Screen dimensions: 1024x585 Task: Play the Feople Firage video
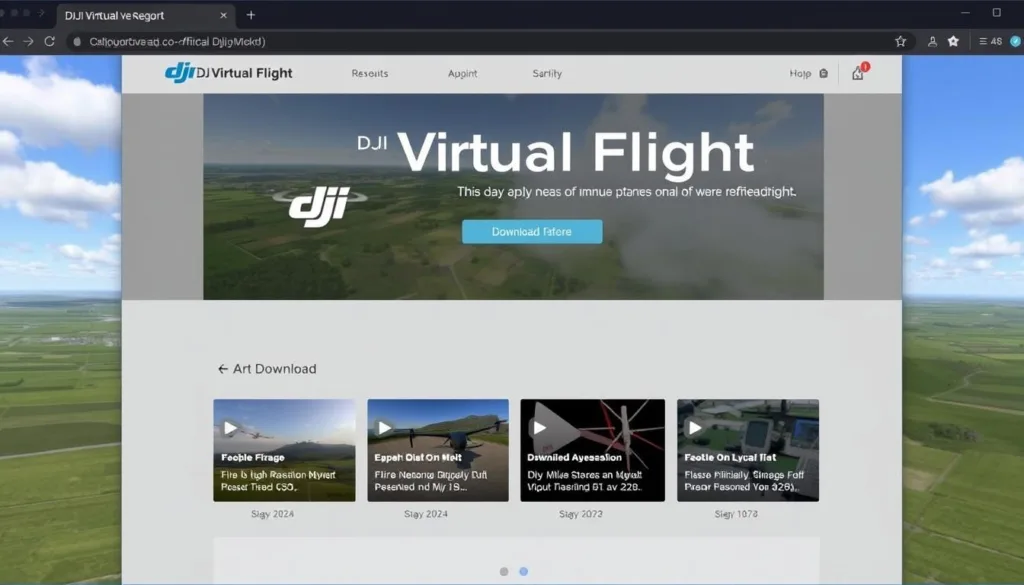(x=231, y=428)
